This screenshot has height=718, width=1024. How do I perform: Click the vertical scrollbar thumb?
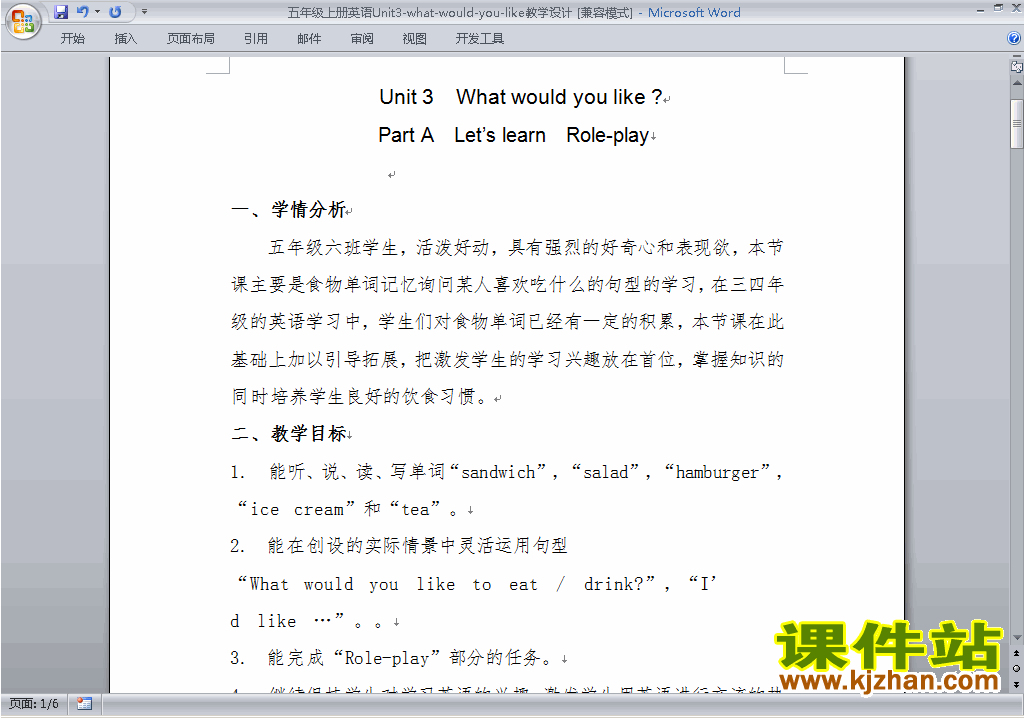click(1017, 123)
